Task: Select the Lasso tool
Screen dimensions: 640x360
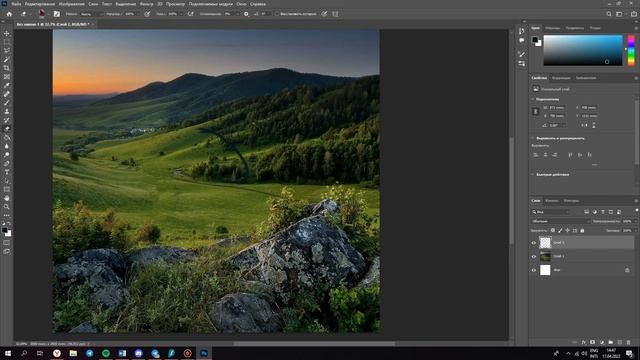Action: click(7, 51)
